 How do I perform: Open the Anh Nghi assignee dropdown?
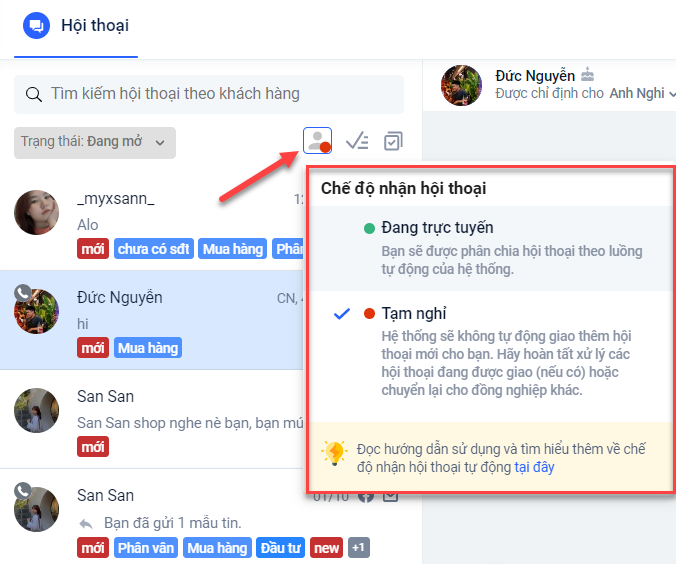[x=641, y=93]
